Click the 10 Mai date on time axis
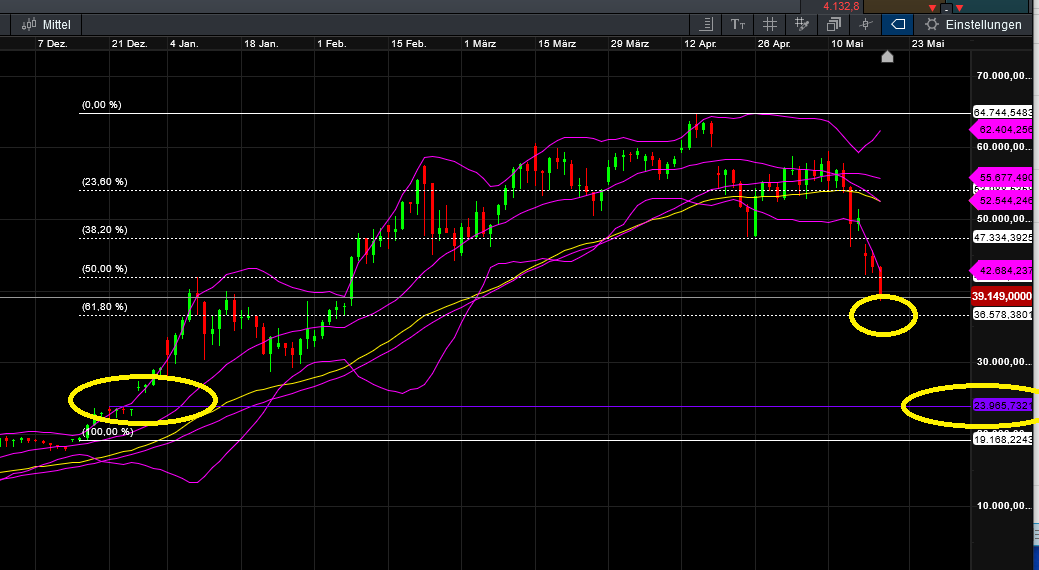Viewport: 1039px width, 570px height. [847, 44]
